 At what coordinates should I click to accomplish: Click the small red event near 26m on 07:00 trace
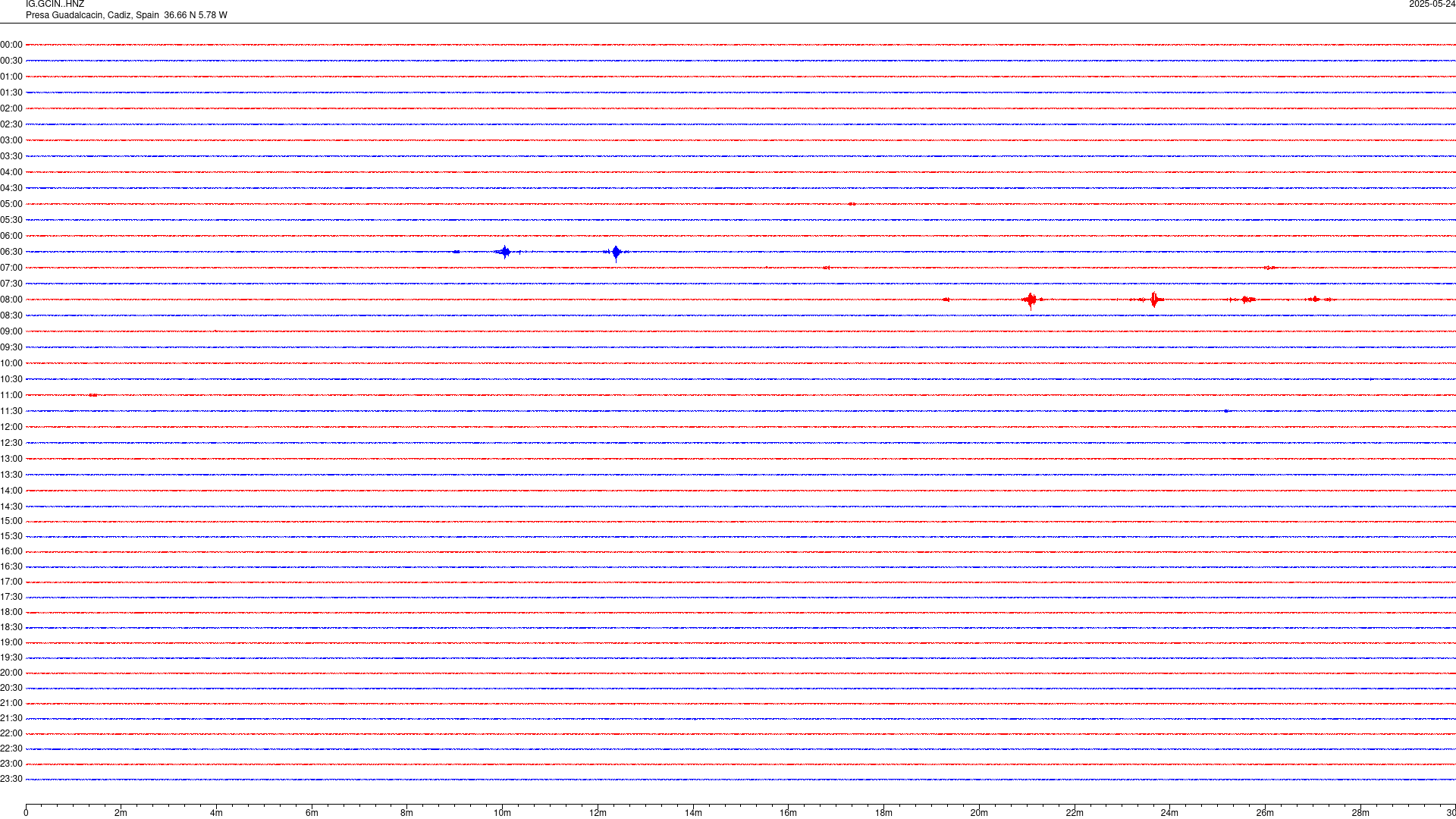pos(1270,268)
